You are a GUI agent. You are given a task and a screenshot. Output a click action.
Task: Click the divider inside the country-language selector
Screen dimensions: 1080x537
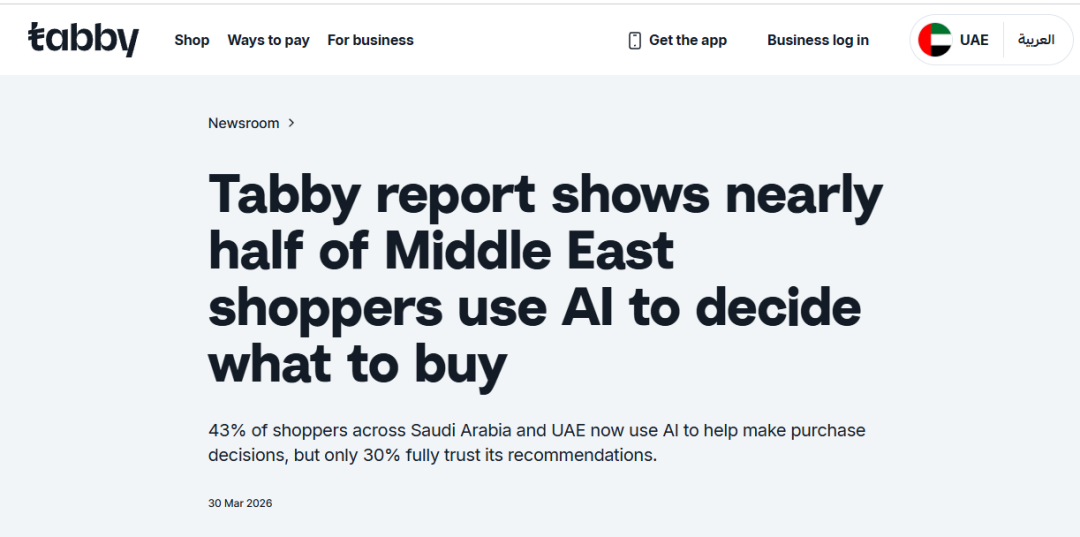1003,40
